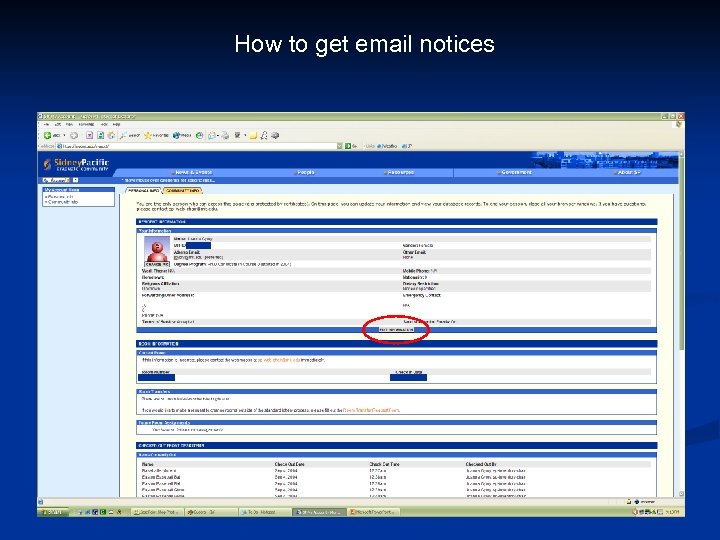Go back with the browser Back arrow
This screenshot has width=720, height=540.
pyautogui.click(x=52, y=135)
